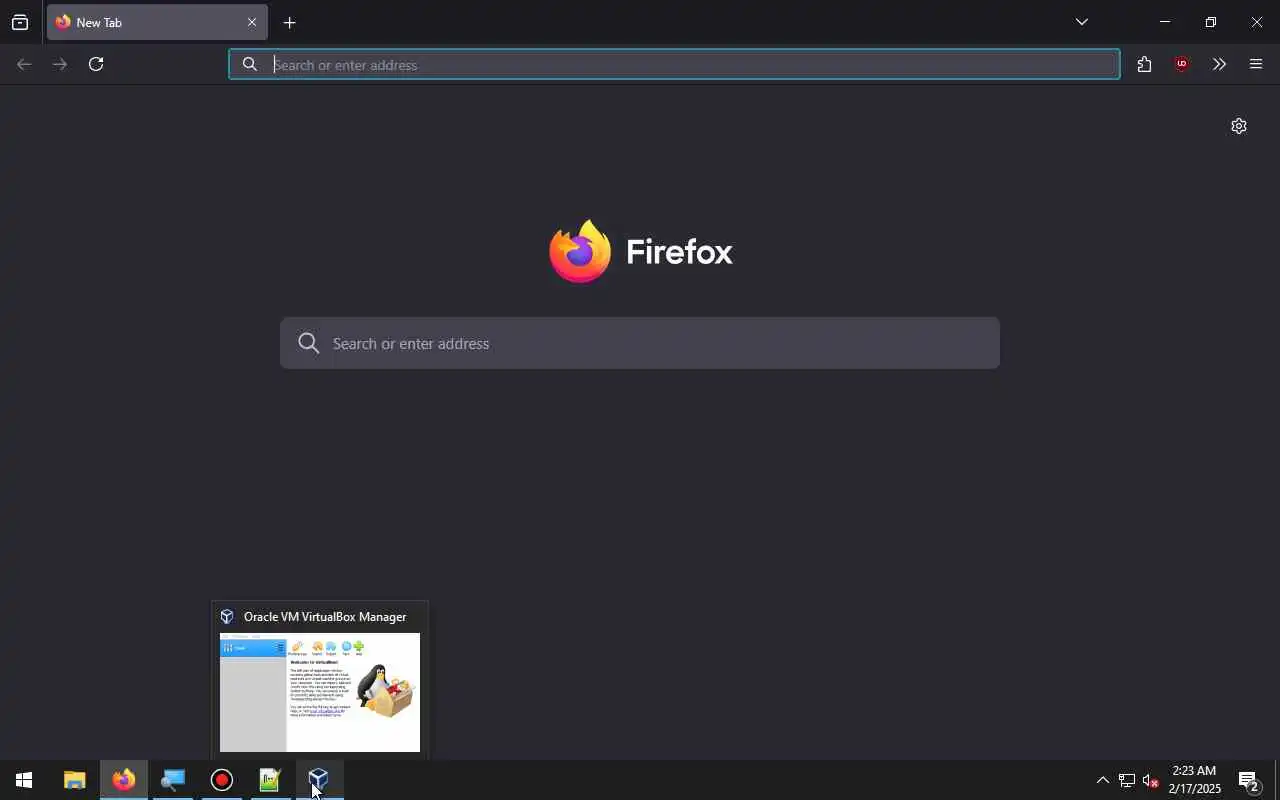Click the muted volume tray icon
The height and width of the screenshot is (800, 1280).
coord(1151,781)
